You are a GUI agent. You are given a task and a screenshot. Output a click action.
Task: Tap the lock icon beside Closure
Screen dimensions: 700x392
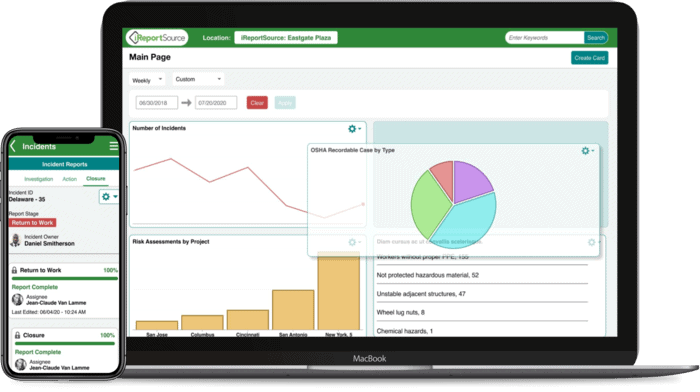coord(17,335)
